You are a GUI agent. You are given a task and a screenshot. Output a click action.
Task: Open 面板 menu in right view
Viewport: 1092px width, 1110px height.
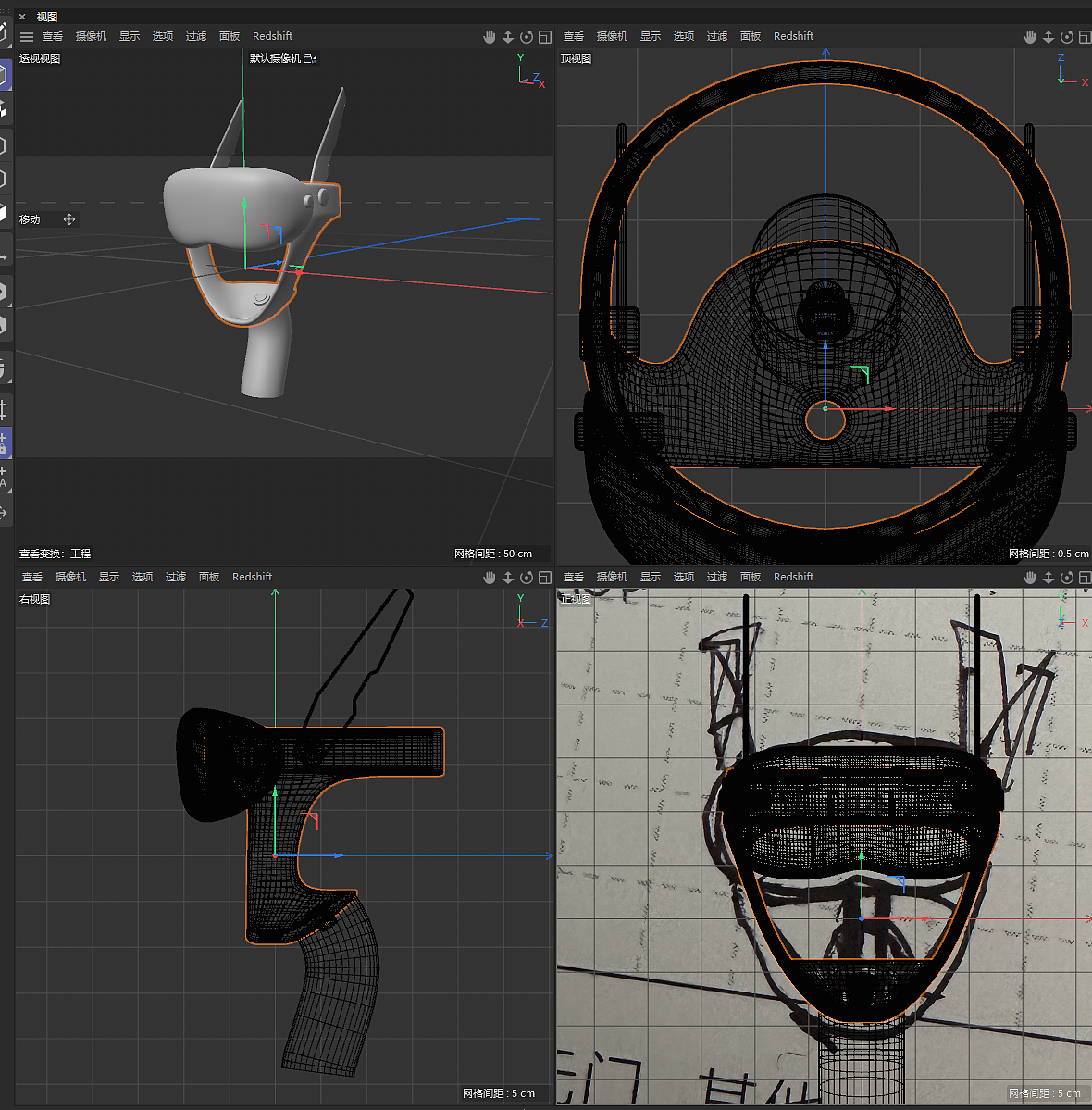pos(209,577)
